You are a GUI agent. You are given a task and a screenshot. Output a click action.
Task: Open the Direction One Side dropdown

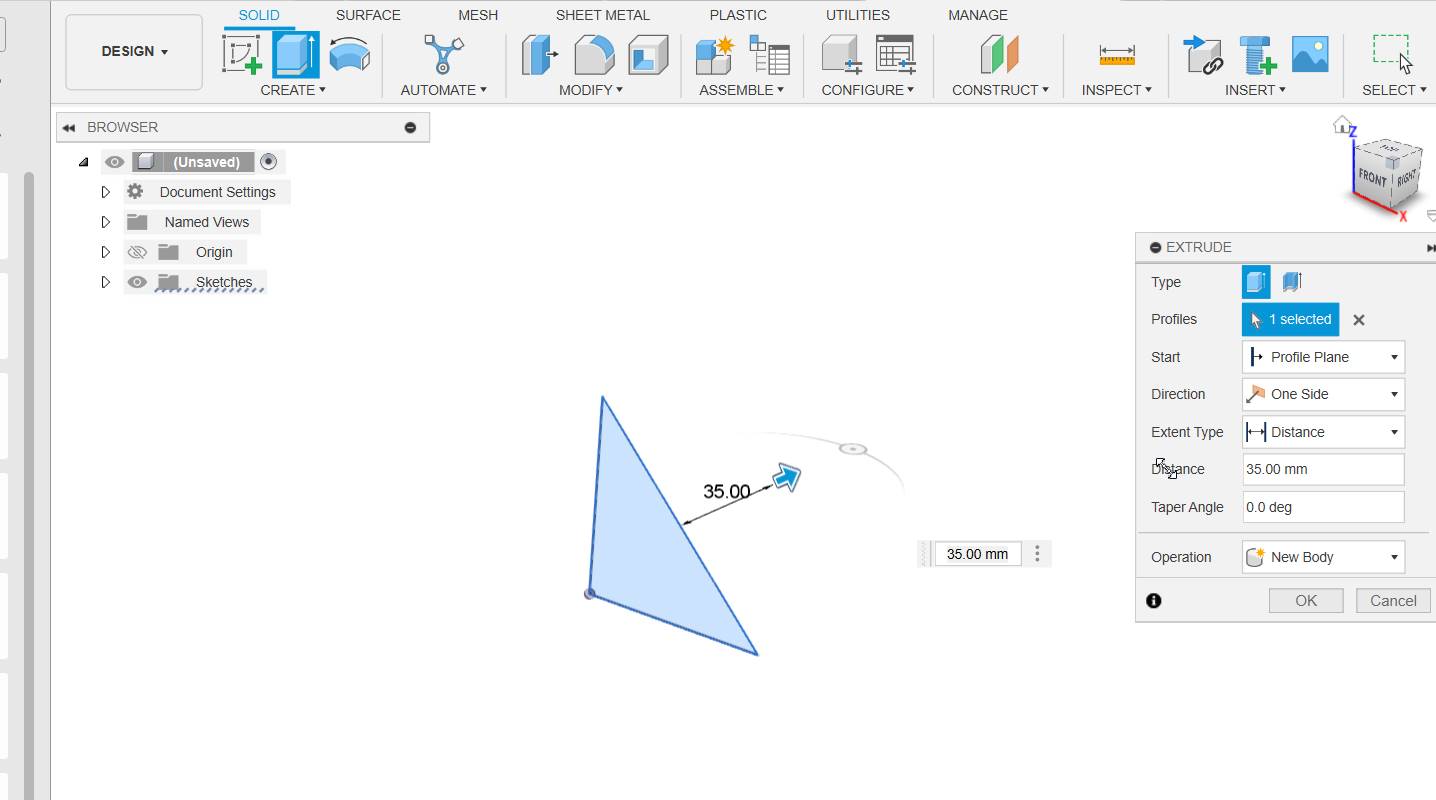pyautogui.click(x=1323, y=394)
